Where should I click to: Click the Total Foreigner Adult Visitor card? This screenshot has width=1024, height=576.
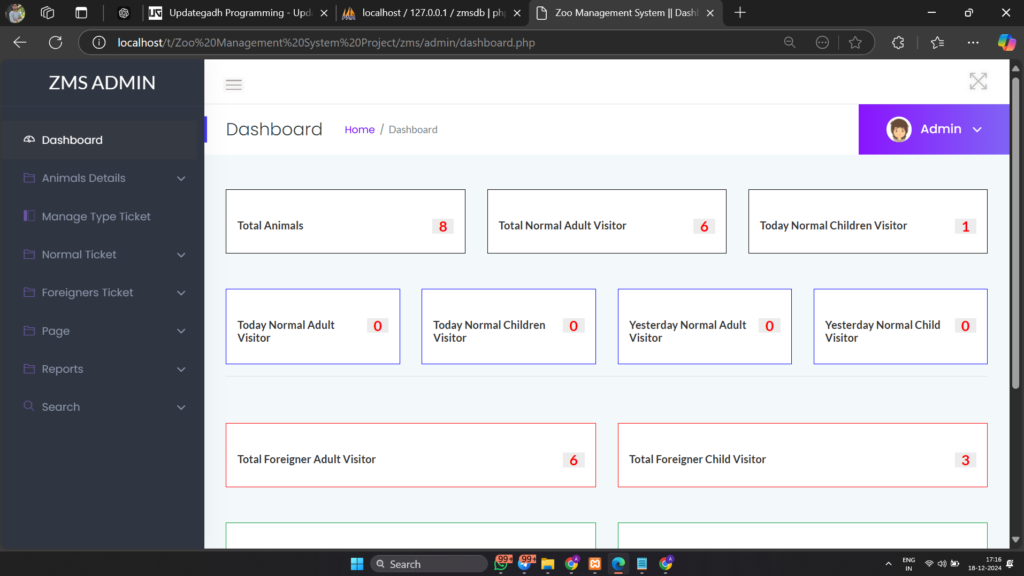pyautogui.click(x=411, y=455)
